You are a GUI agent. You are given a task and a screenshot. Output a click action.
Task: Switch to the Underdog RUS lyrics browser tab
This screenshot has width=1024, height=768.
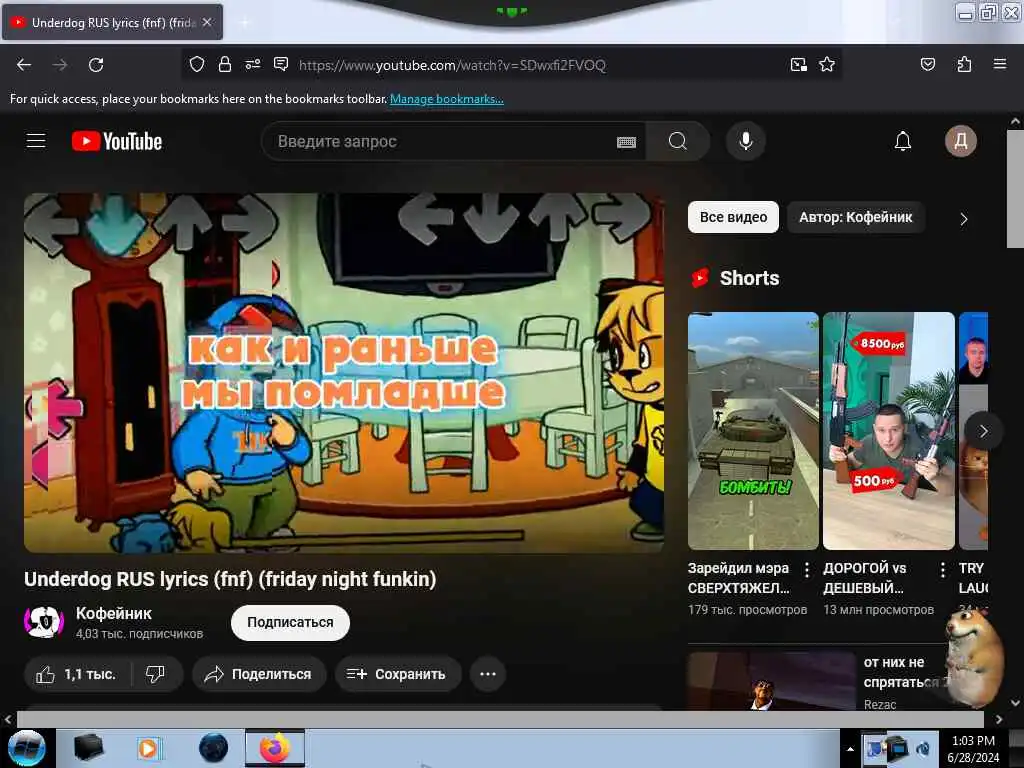[112, 22]
